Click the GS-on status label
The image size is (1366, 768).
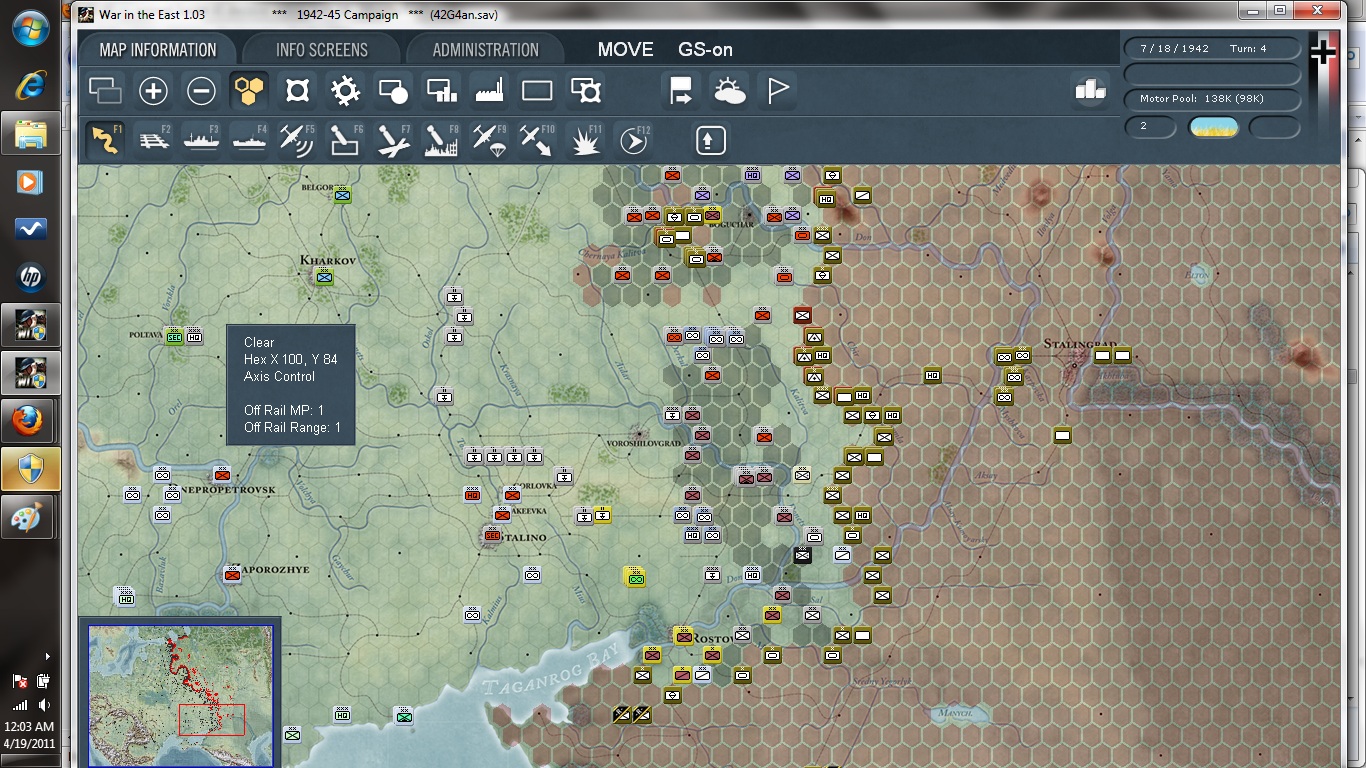[x=706, y=50]
